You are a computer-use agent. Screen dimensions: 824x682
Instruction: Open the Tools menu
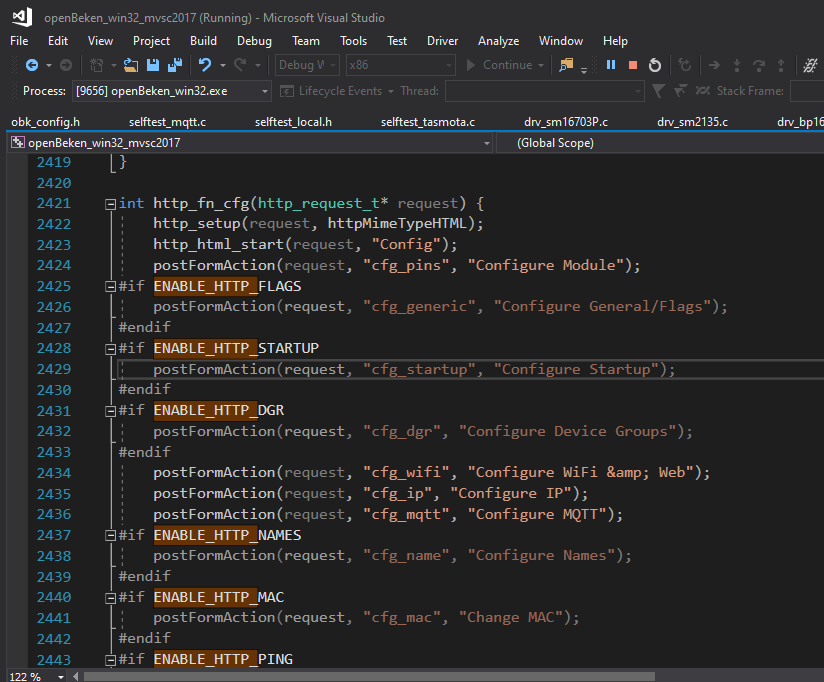[x=353, y=41]
